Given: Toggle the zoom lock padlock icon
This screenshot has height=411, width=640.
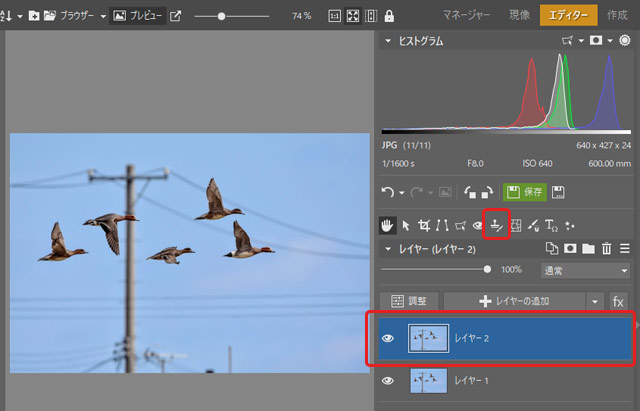Looking at the screenshot, I should pyautogui.click(x=388, y=16).
